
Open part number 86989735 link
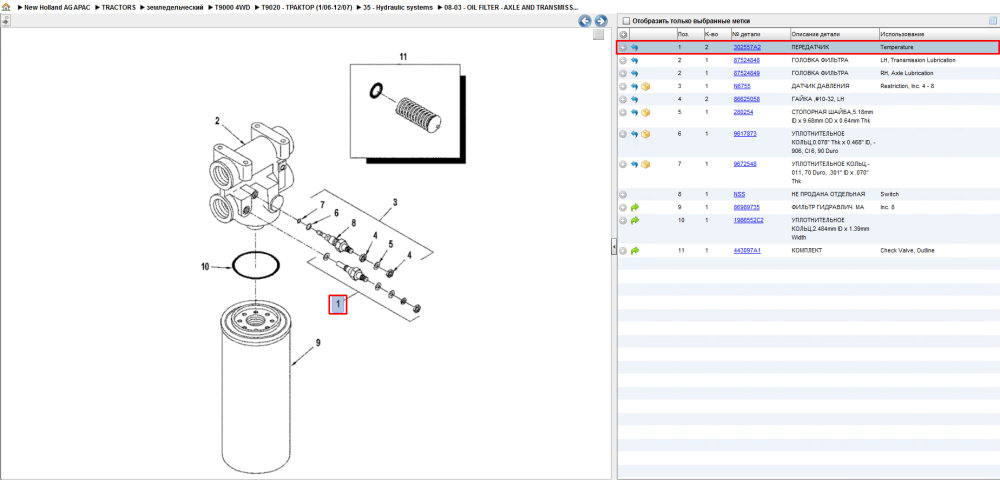pos(746,207)
